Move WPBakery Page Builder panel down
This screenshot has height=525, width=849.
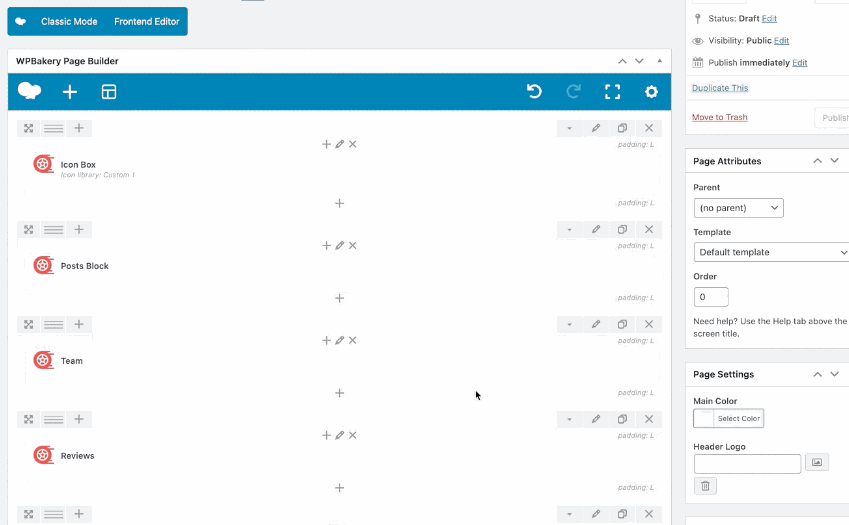639,61
